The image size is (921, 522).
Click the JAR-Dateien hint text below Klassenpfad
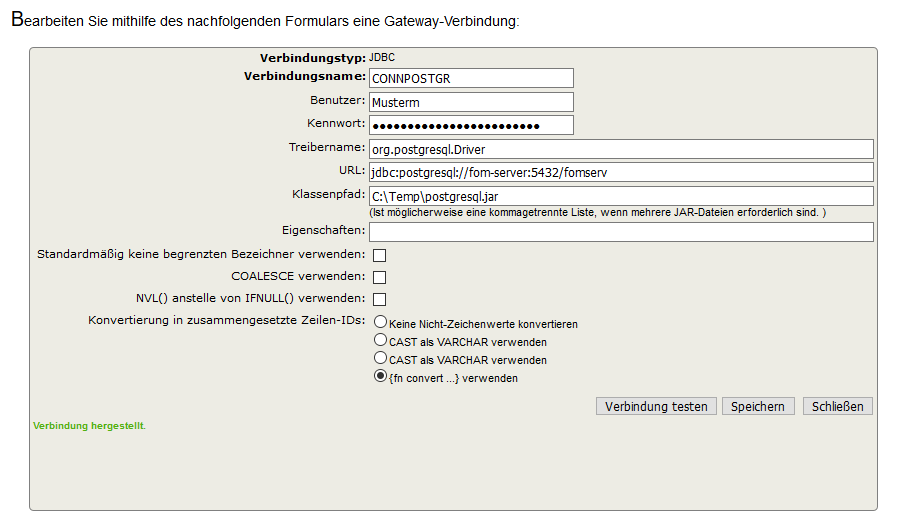pyautogui.click(x=597, y=213)
